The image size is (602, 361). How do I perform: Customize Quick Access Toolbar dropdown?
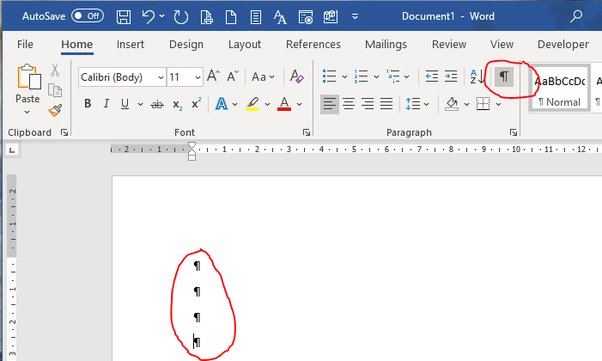click(355, 17)
